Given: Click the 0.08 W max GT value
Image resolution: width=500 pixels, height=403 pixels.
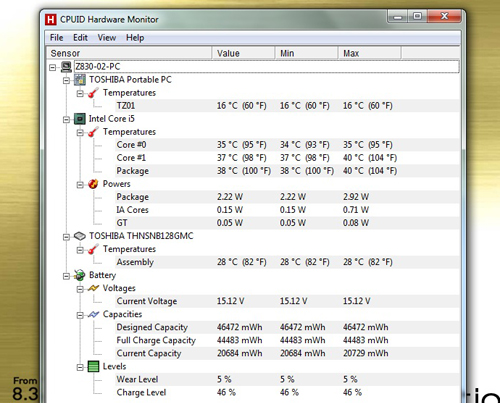Looking at the screenshot, I should pyautogui.click(x=356, y=223).
